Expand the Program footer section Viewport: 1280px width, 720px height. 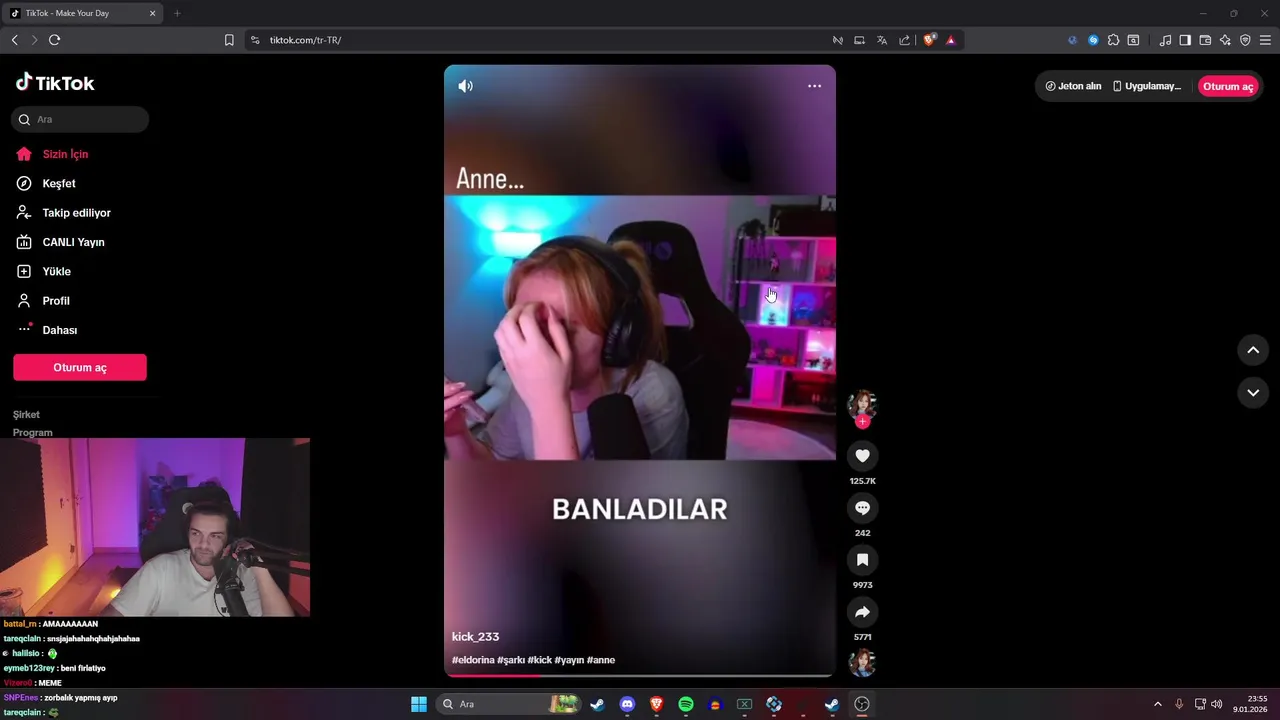(x=32, y=432)
